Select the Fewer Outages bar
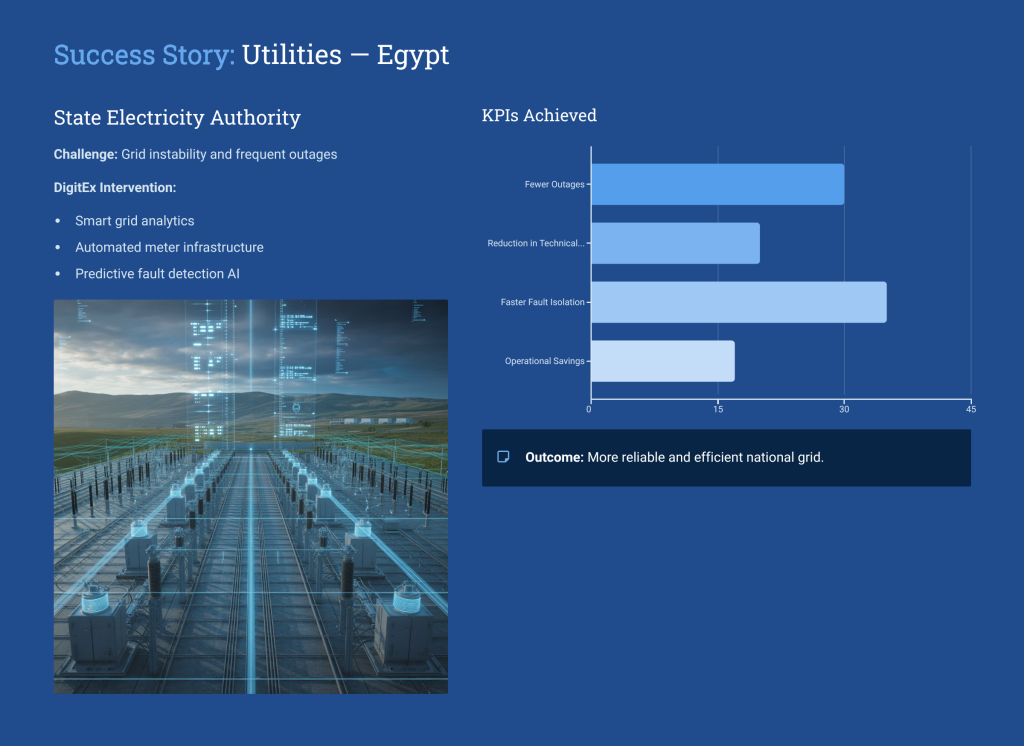This screenshot has height=746, width=1024. (717, 184)
